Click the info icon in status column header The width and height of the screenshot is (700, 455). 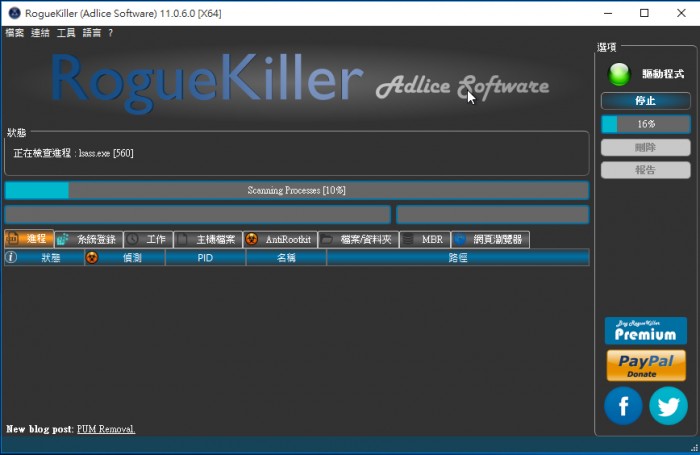click(x=11, y=257)
